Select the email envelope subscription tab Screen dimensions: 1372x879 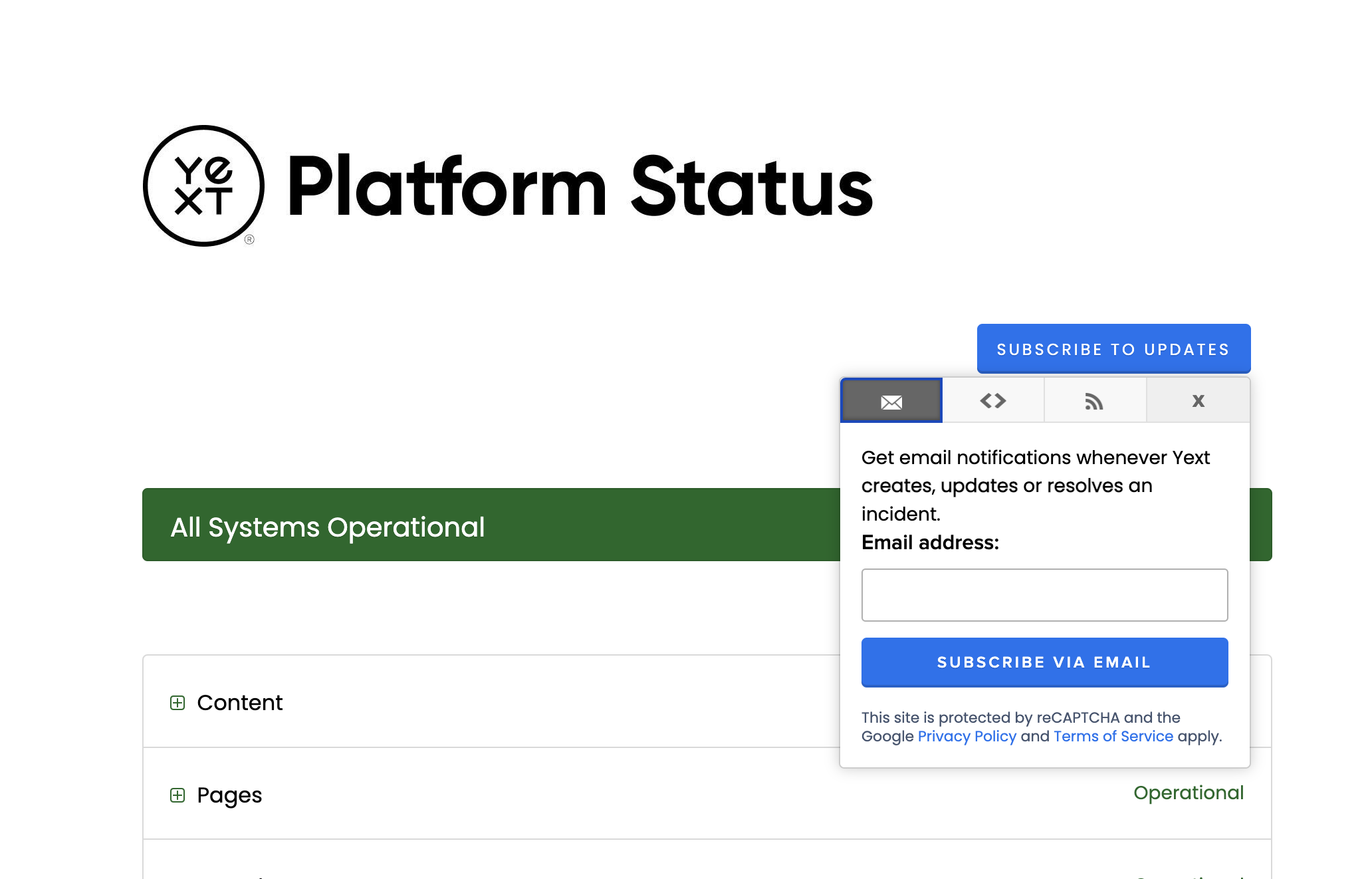click(x=891, y=401)
